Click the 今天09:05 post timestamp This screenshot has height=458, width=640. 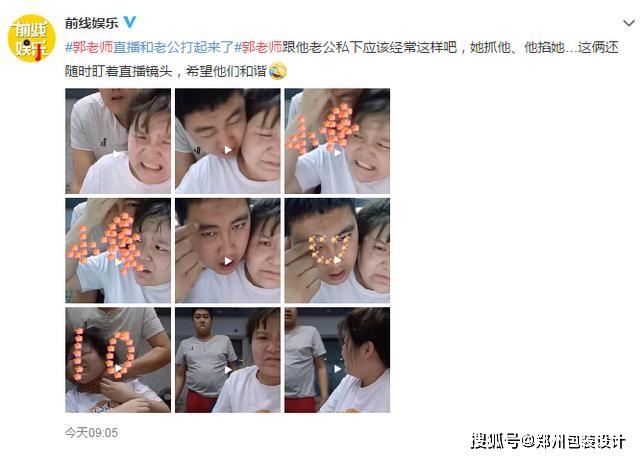click(x=91, y=432)
